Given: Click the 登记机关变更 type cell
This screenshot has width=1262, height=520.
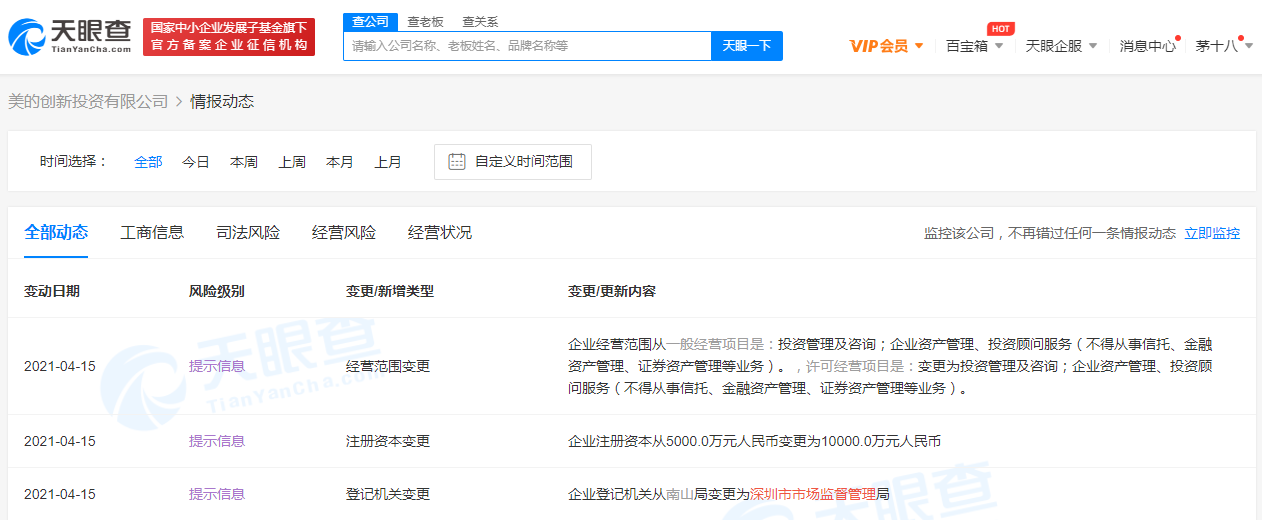Looking at the screenshot, I should pos(388,494).
